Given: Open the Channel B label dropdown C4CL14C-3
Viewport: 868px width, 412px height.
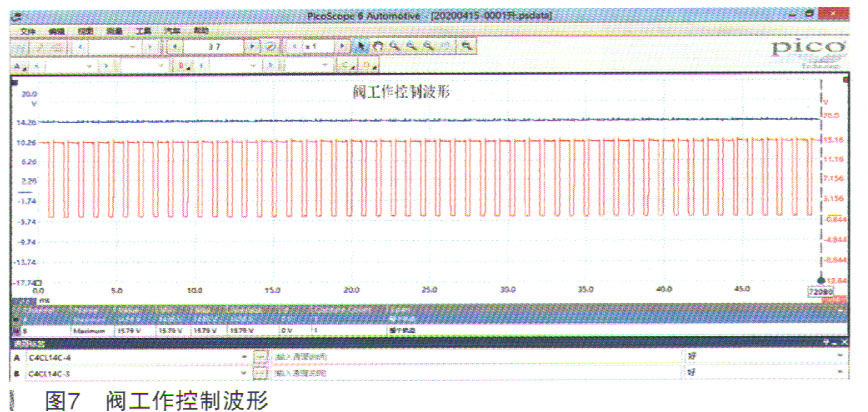Looking at the screenshot, I should 245,374.
